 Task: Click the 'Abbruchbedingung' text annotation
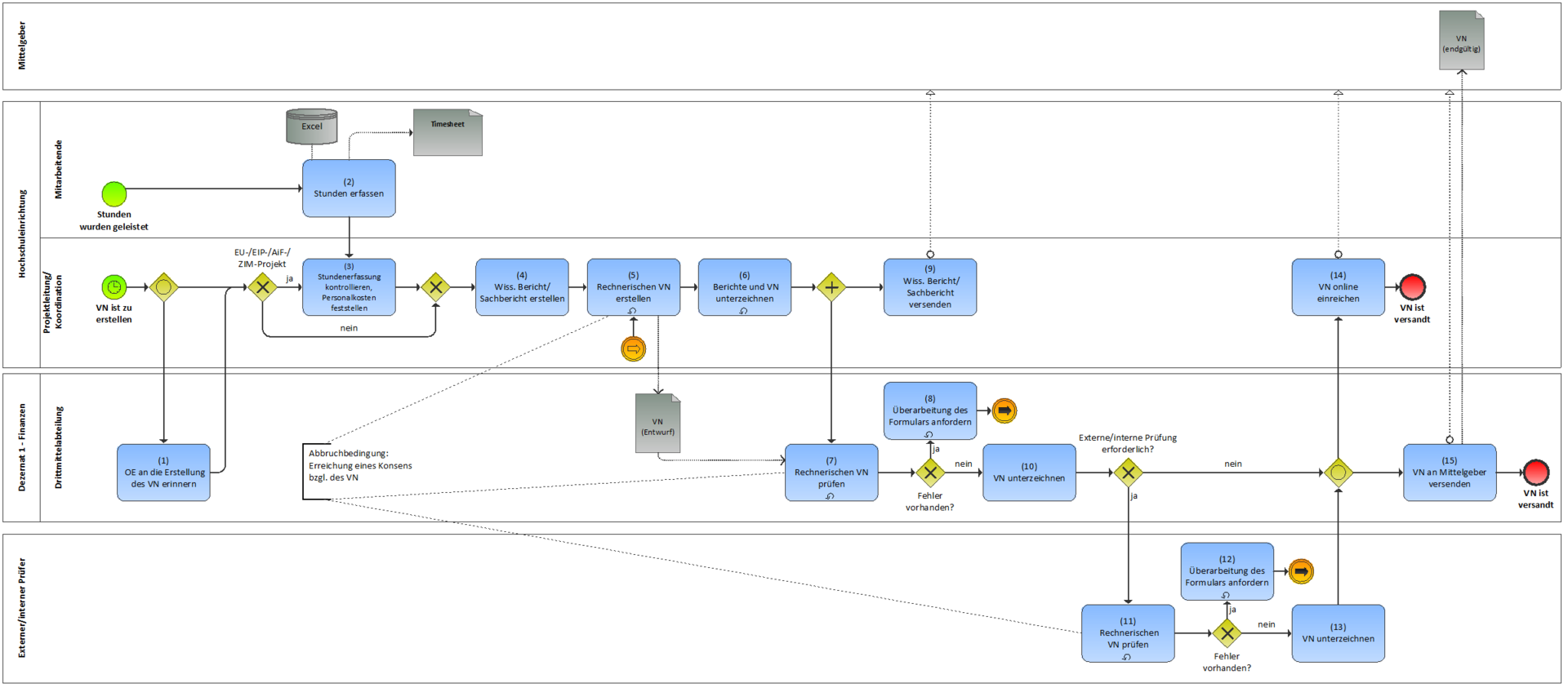point(359,465)
